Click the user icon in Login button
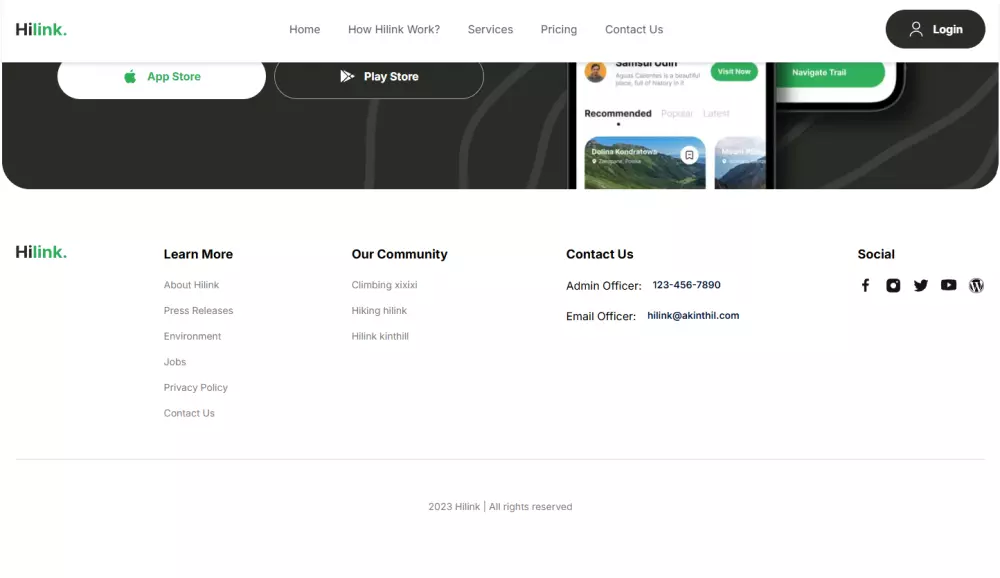1000x578 pixels. (x=916, y=29)
